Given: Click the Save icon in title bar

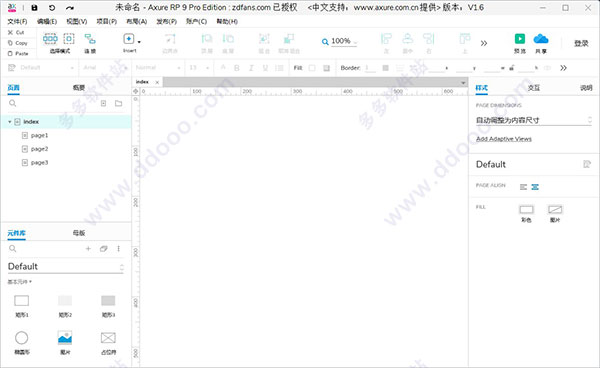Looking at the screenshot, I should [34, 8].
